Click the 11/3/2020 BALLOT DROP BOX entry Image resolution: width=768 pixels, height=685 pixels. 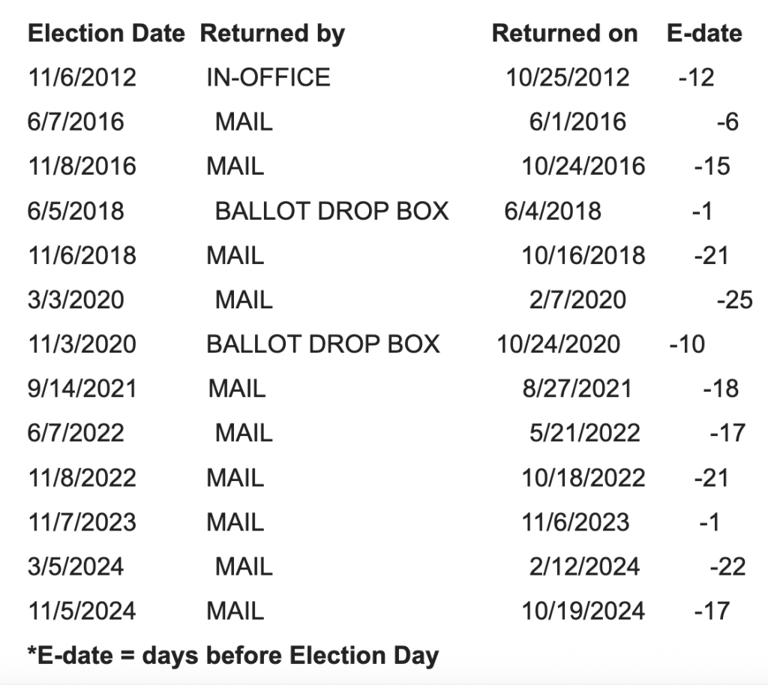coord(323,344)
